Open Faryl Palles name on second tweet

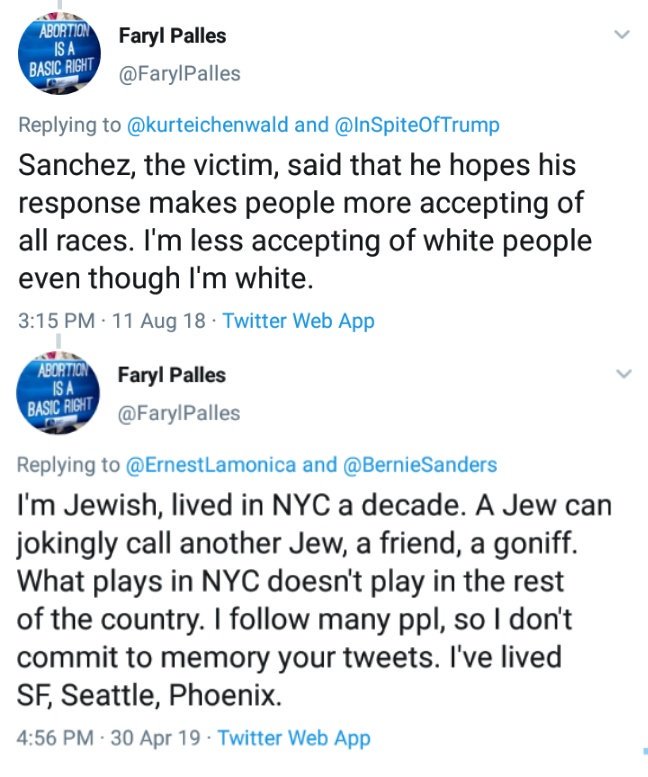point(172,375)
